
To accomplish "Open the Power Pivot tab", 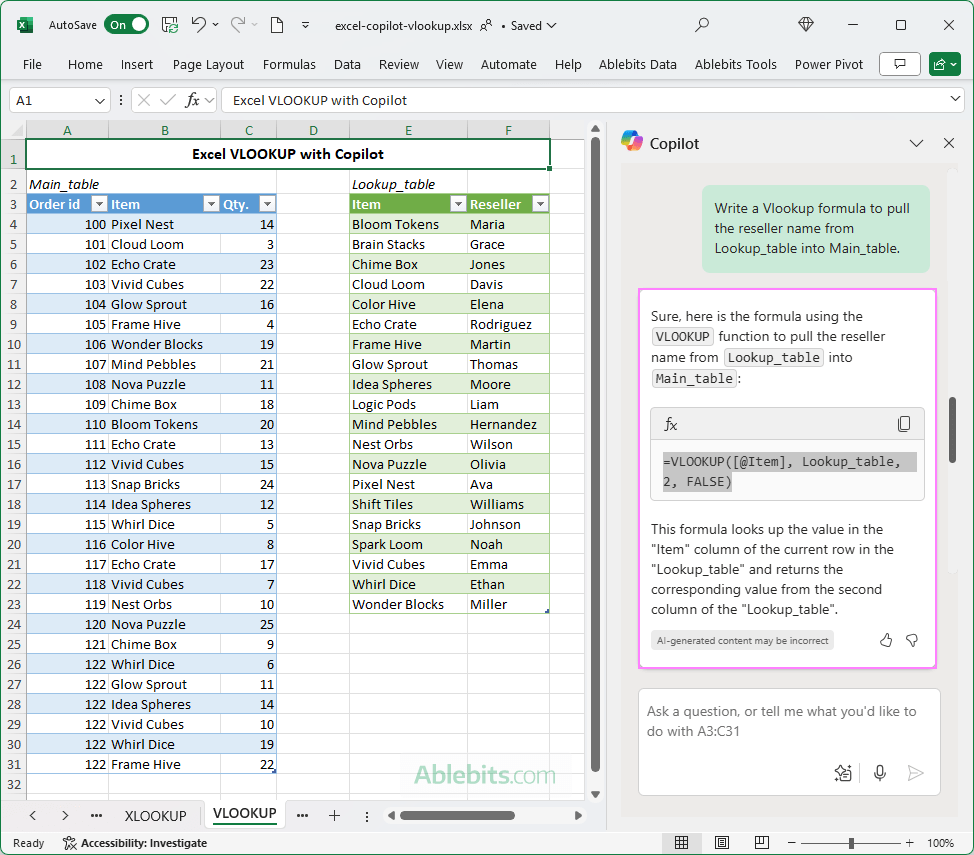I will click(x=829, y=65).
